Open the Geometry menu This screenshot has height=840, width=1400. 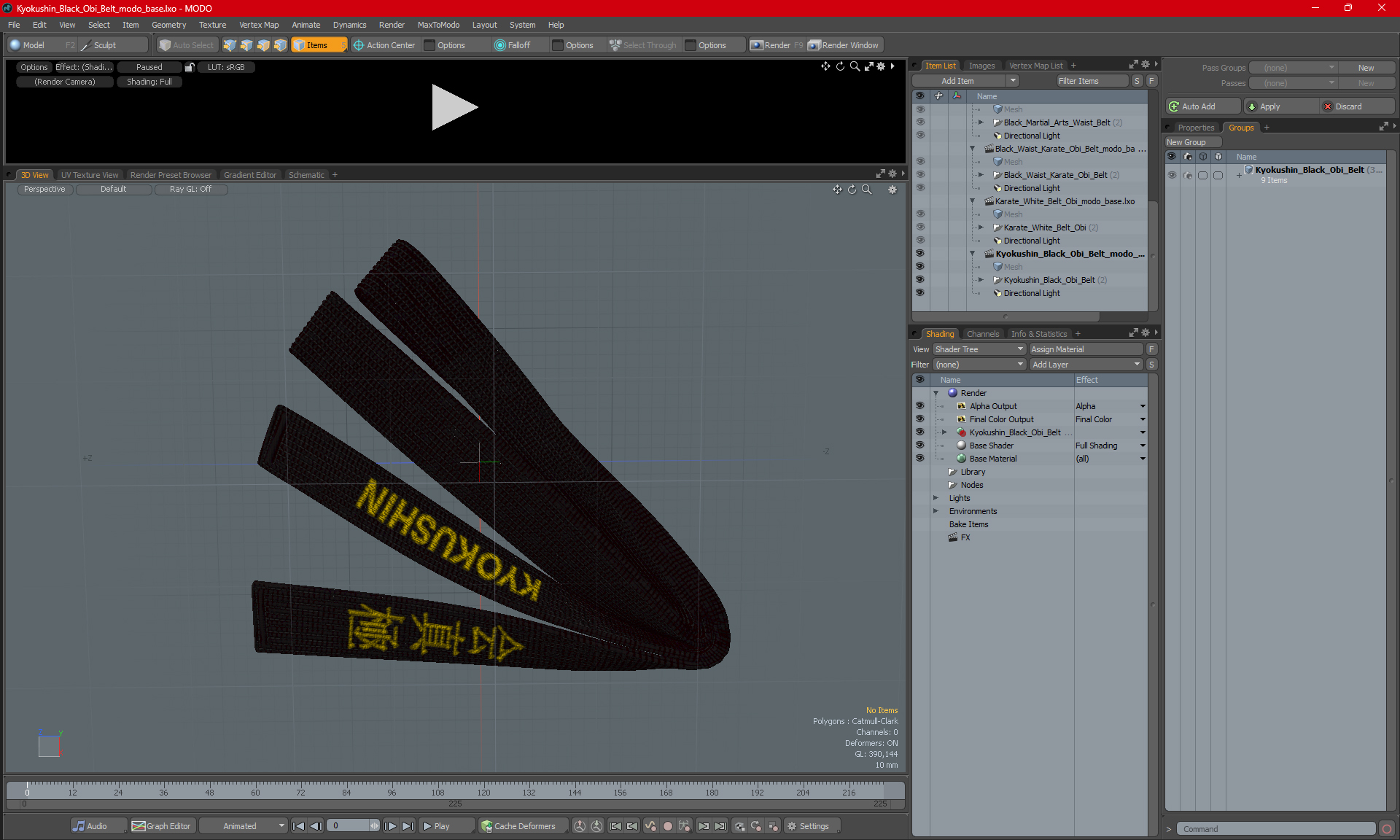(168, 25)
